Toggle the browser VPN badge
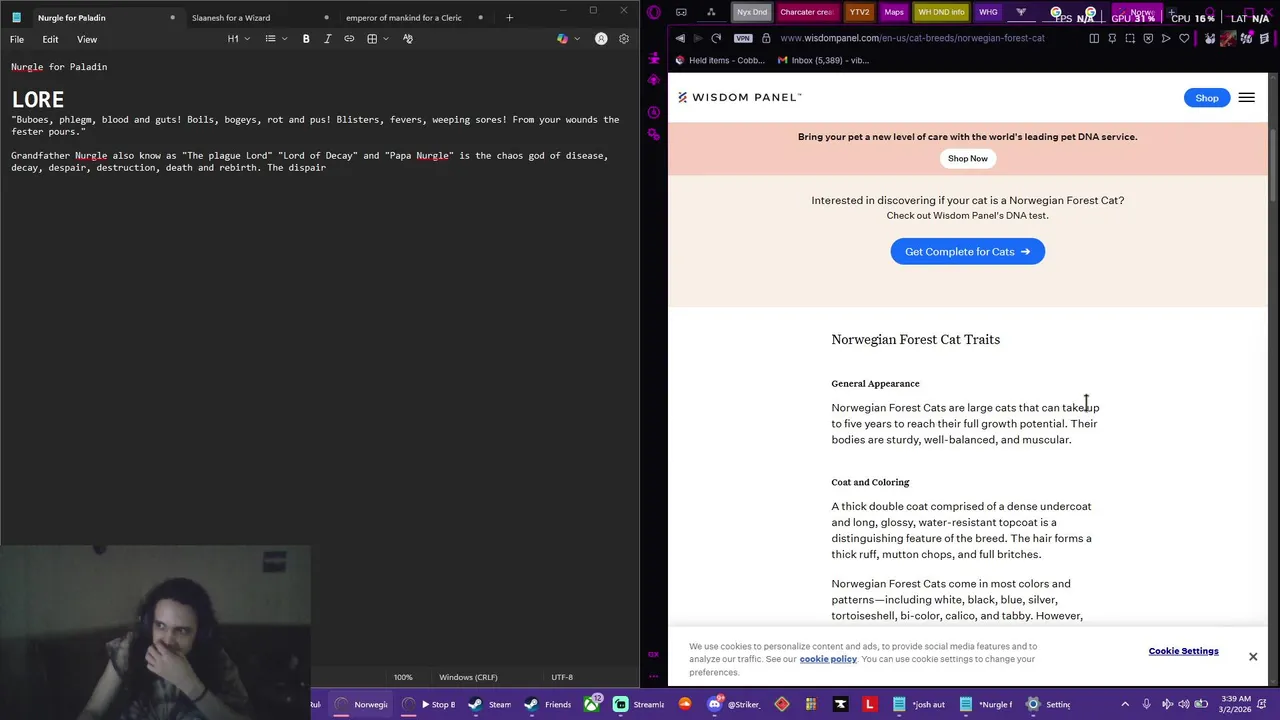Viewport: 1280px width, 720px height. coord(743,38)
